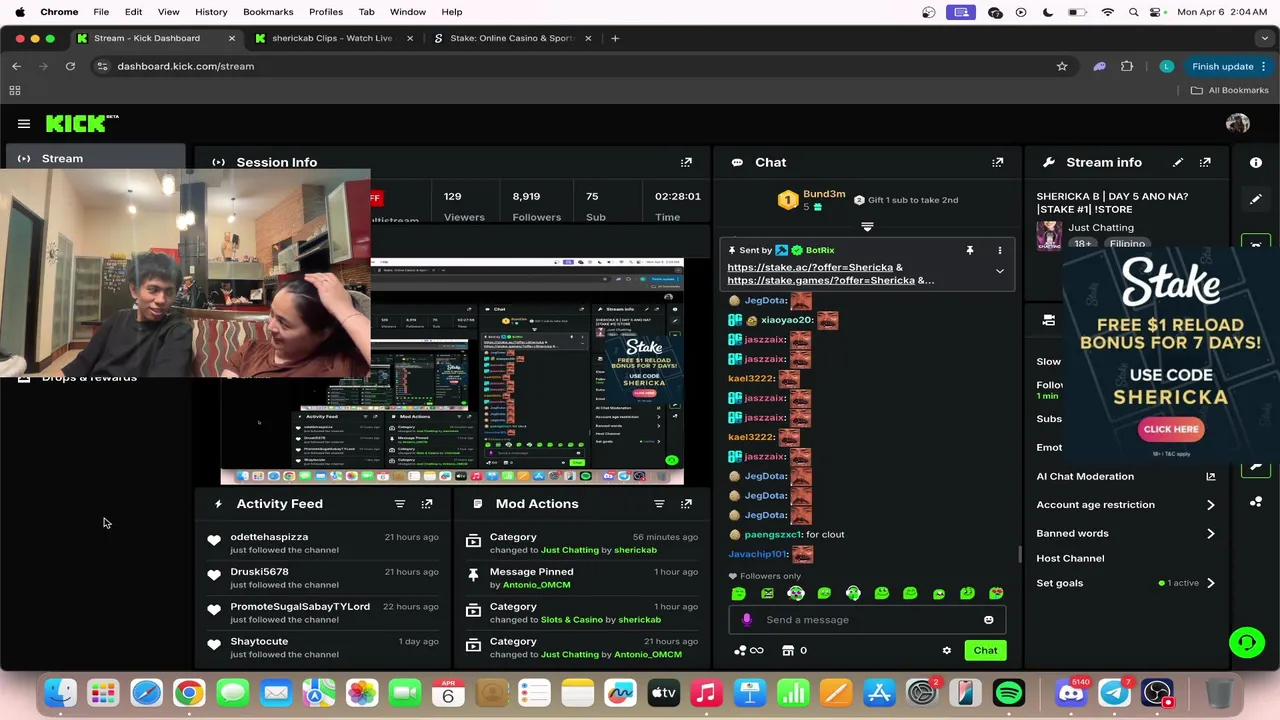Viewport: 1280px width, 720px height.
Task: Open the info icon in right sidebar
Action: [1256, 162]
